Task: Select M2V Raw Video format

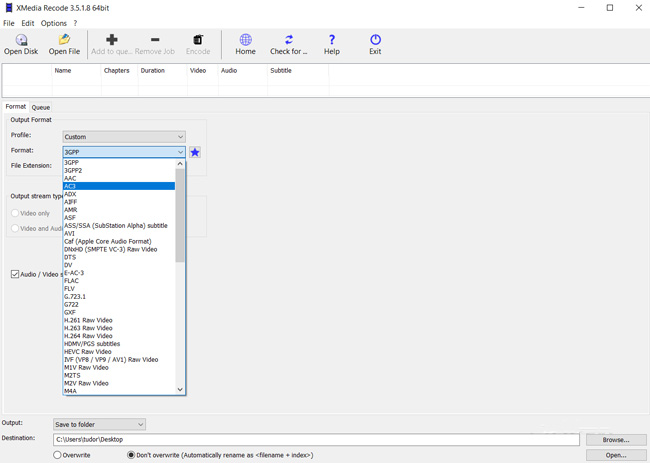Action: point(119,383)
